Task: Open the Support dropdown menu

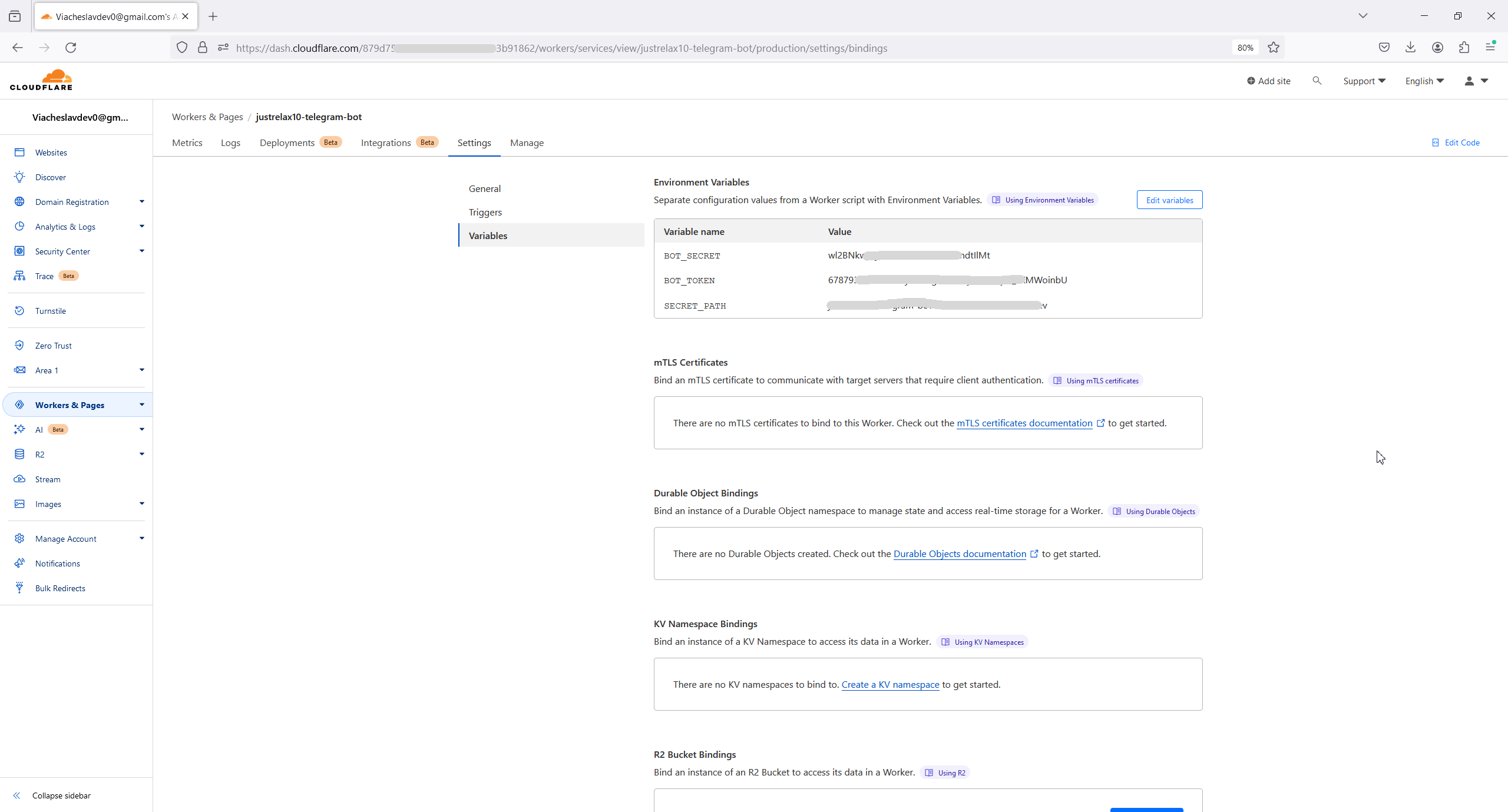Action: (1364, 81)
